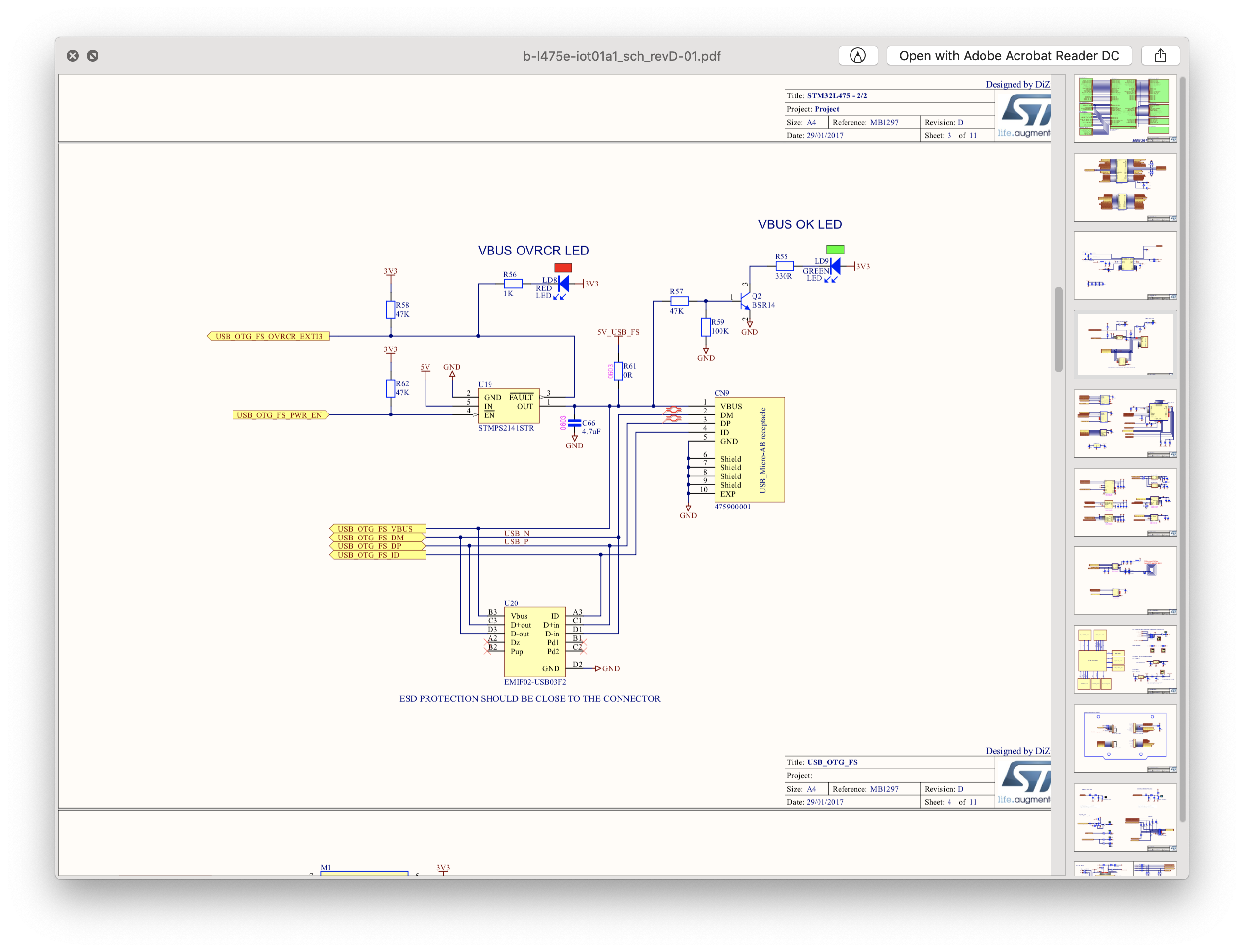Open the ninth page thumbnail with board outline
Screen dimensions: 1244x952
pyautogui.click(x=1124, y=738)
